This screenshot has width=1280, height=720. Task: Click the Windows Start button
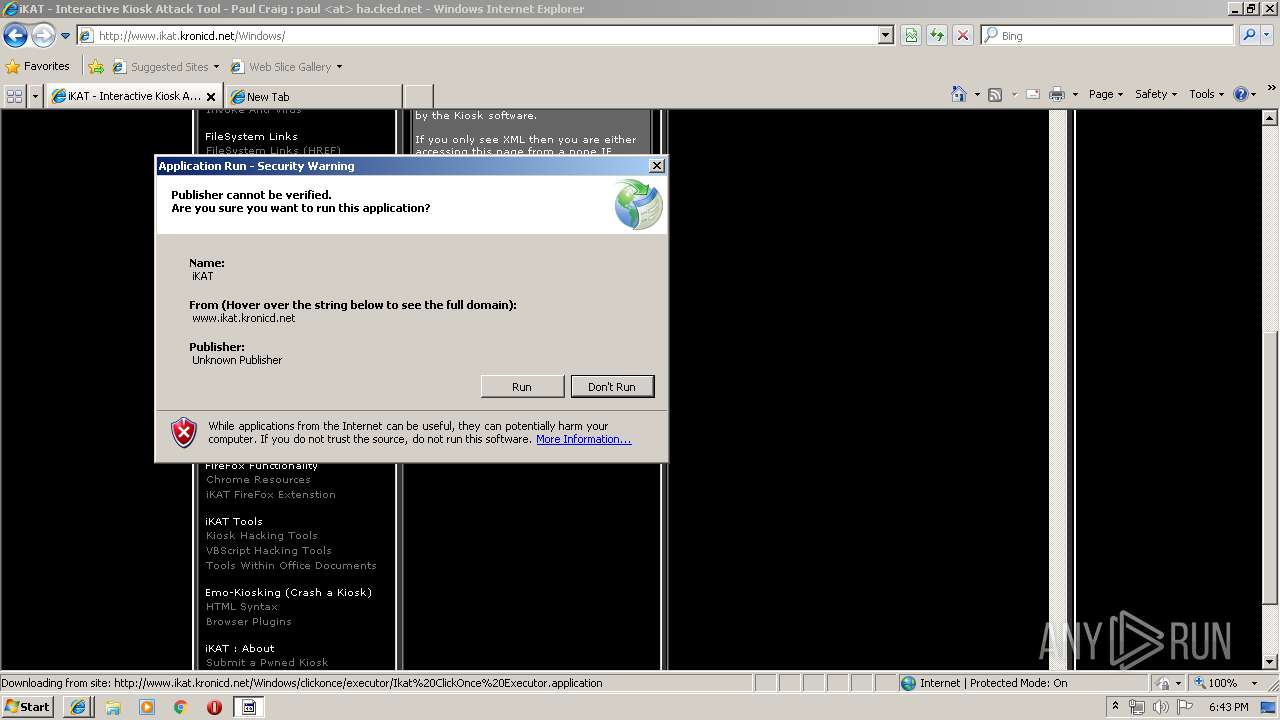28,707
